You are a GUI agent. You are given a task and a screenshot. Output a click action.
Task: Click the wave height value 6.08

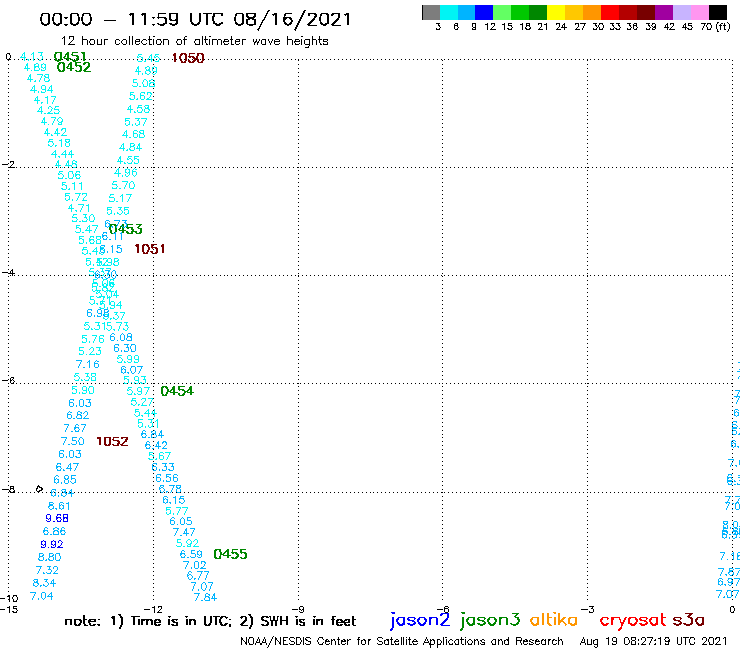(121, 338)
